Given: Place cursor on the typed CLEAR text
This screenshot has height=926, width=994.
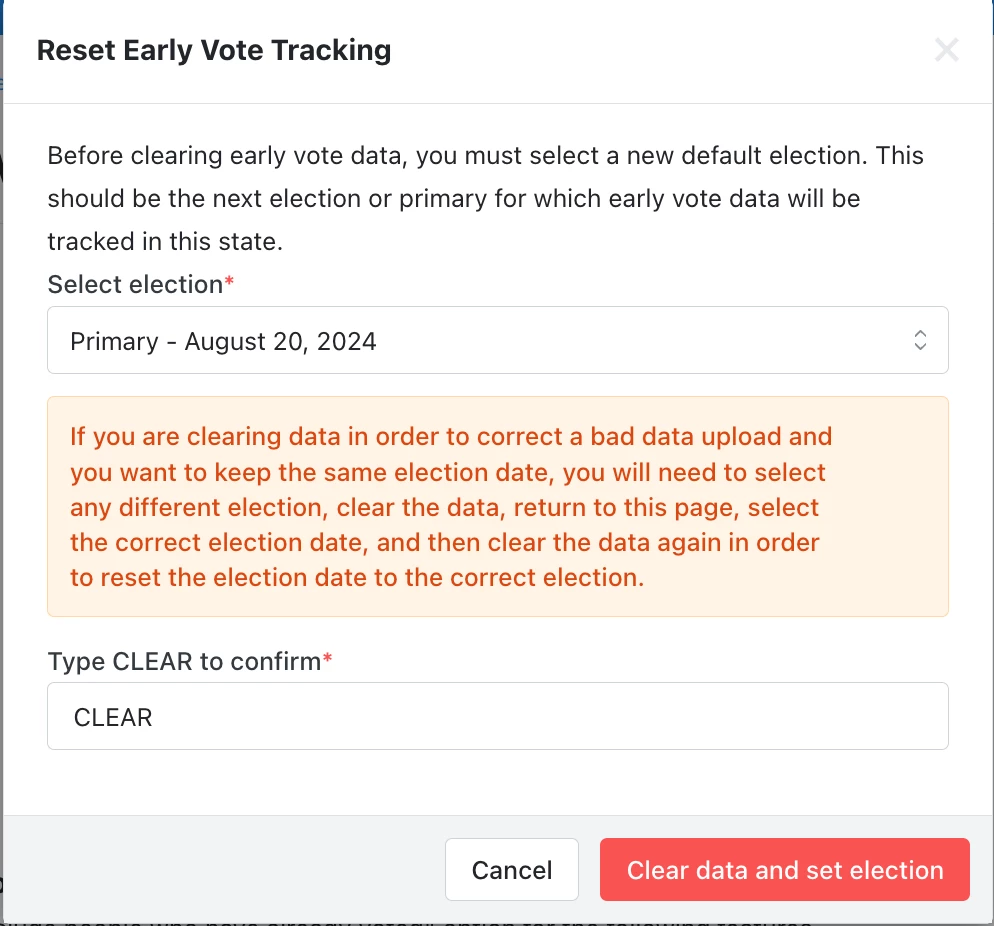Looking at the screenshot, I should coord(113,717).
